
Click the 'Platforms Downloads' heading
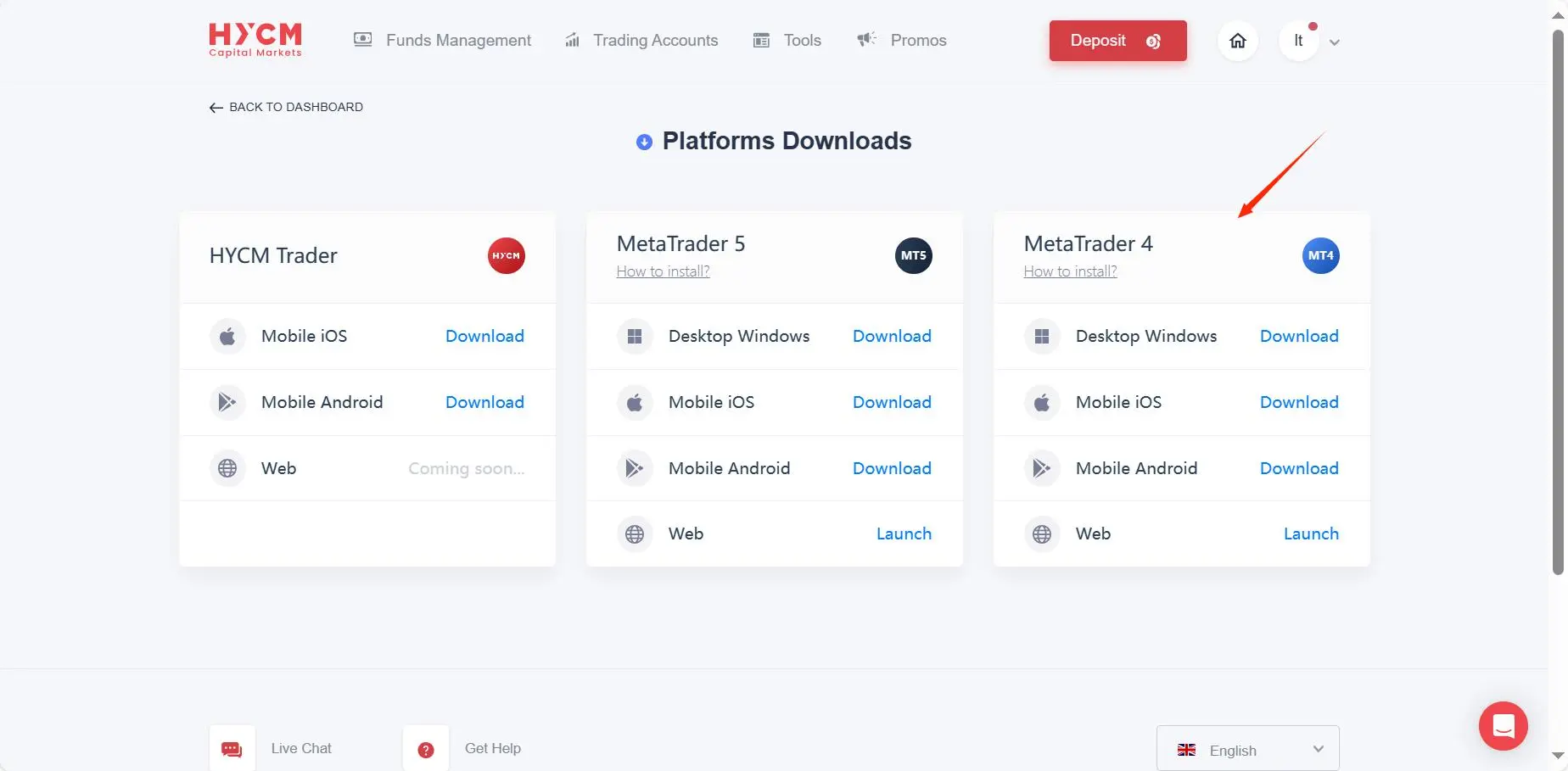tap(787, 141)
